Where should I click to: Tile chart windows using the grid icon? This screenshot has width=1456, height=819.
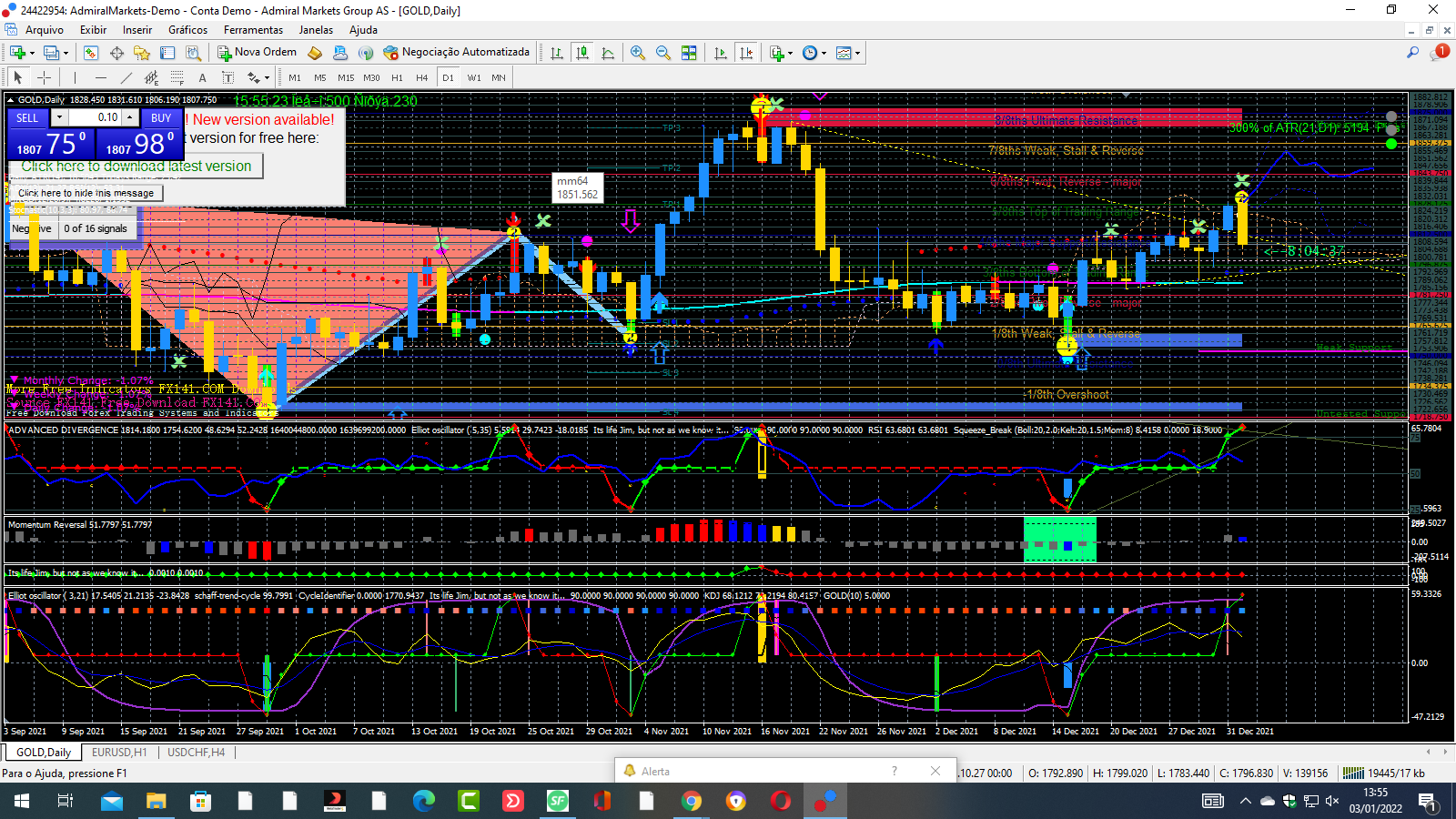click(689, 53)
